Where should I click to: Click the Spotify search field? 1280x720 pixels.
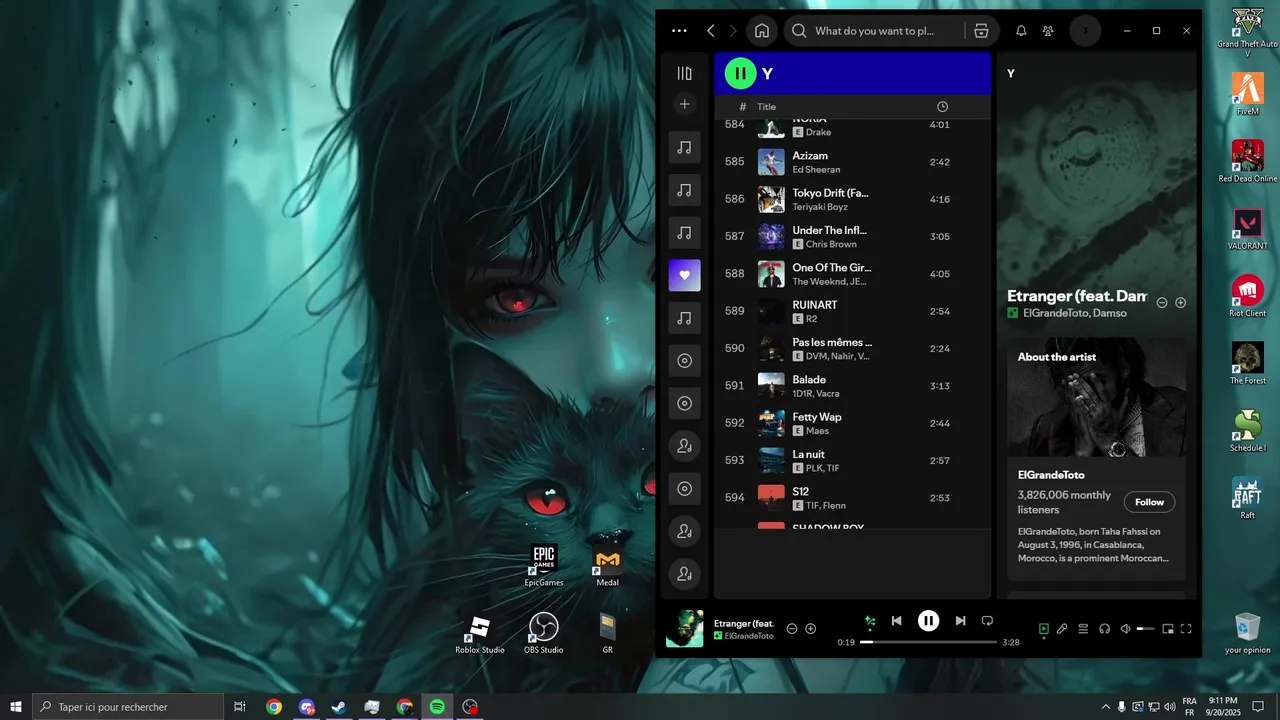coord(875,31)
